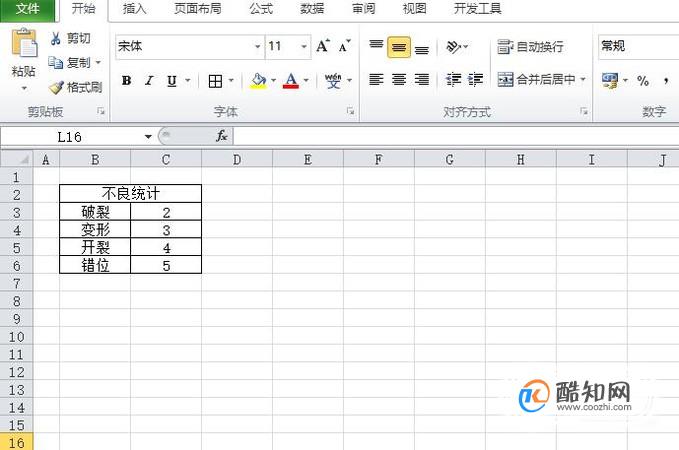Expand the Name Box dropdown arrow
Viewport: 679px width, 450px height.
pos(148,137)
